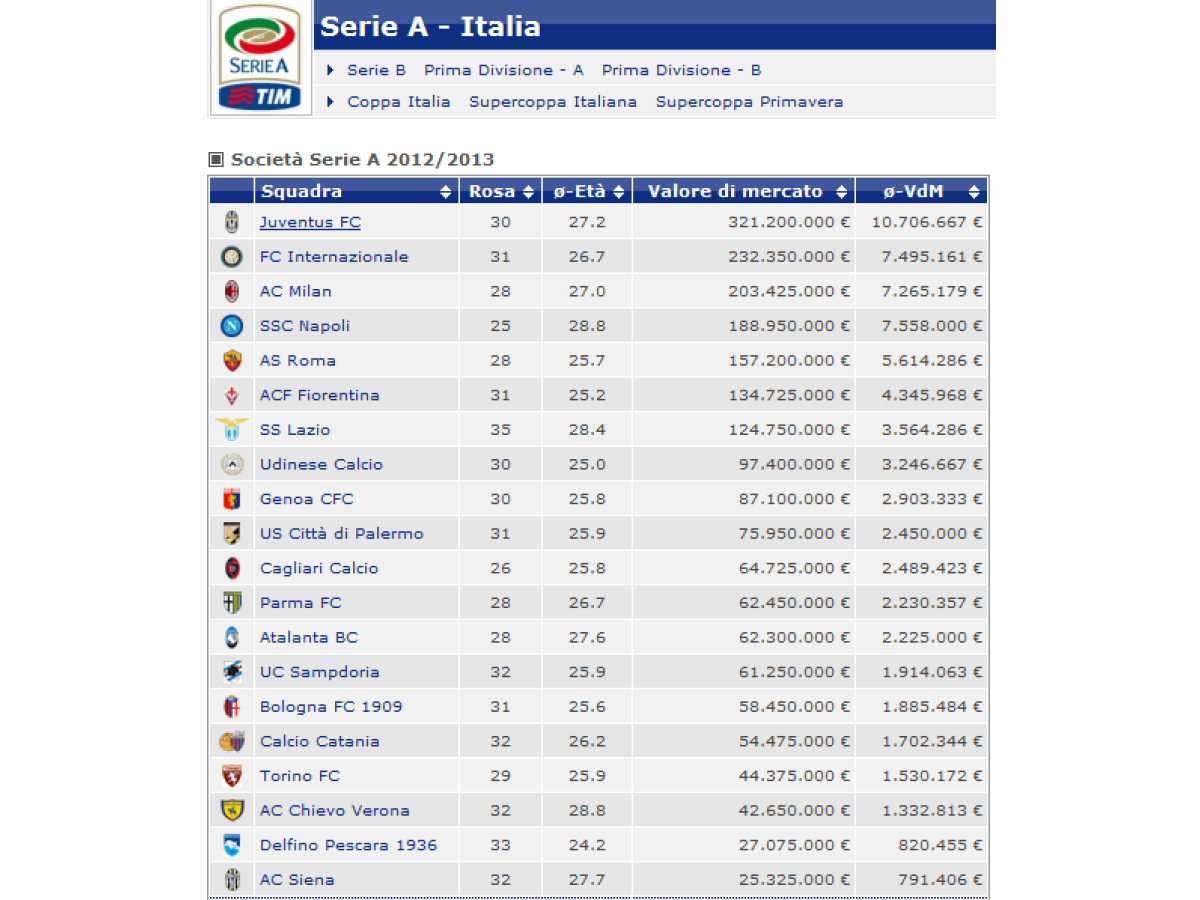The image size is (1200, 900).
Task: Click the Serie A TIM league logo
Action: [x=259, y=58]
